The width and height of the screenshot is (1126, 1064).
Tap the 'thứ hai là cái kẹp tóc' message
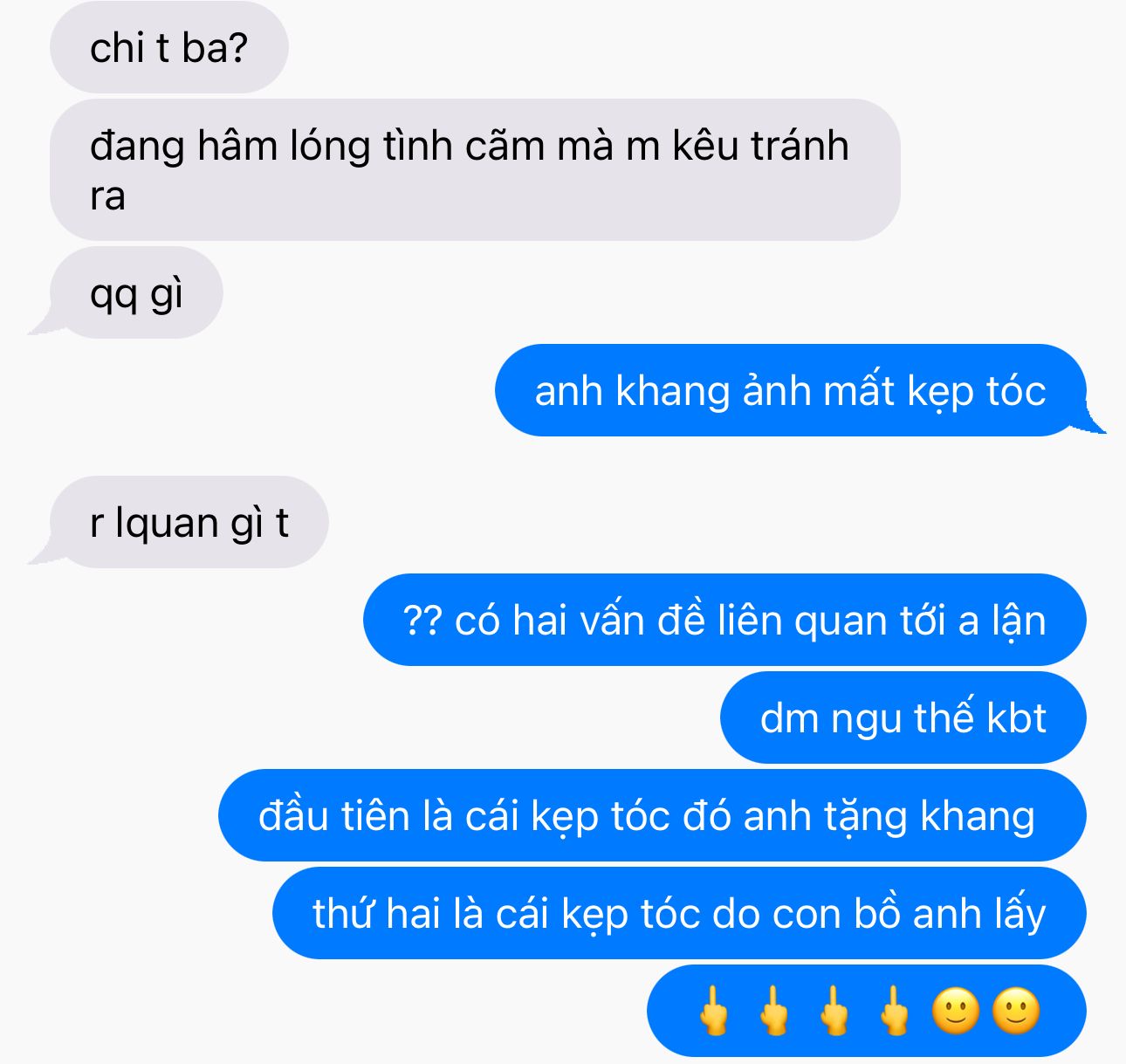click(x=679, y=913)
